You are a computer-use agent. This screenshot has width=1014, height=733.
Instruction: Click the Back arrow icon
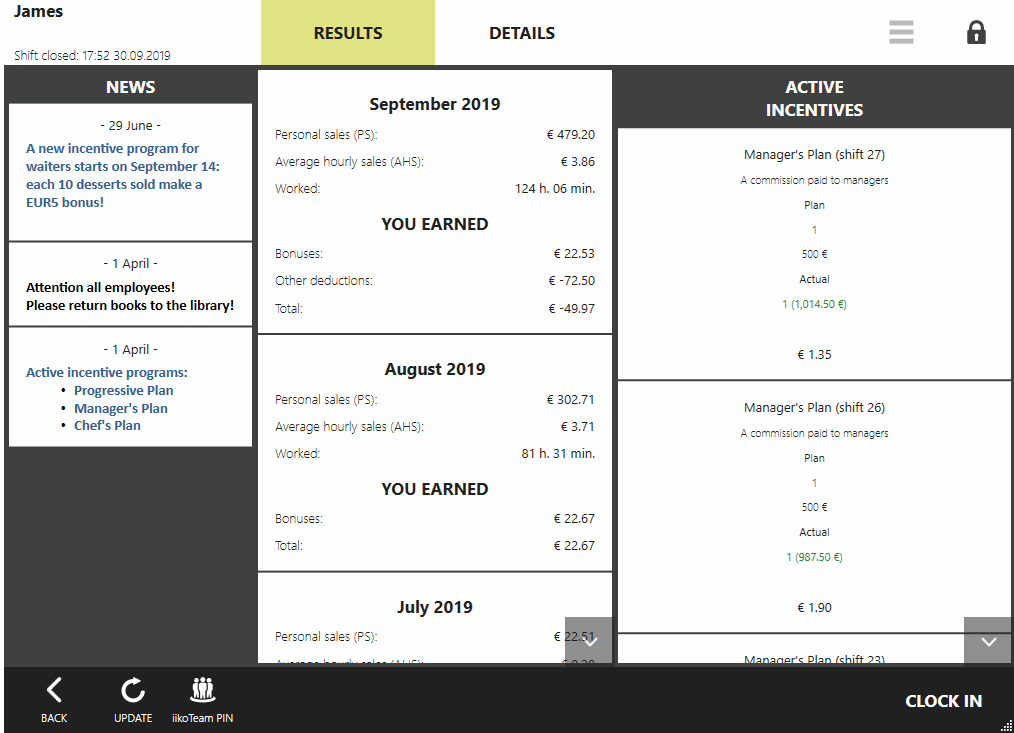tap(54, 690)
